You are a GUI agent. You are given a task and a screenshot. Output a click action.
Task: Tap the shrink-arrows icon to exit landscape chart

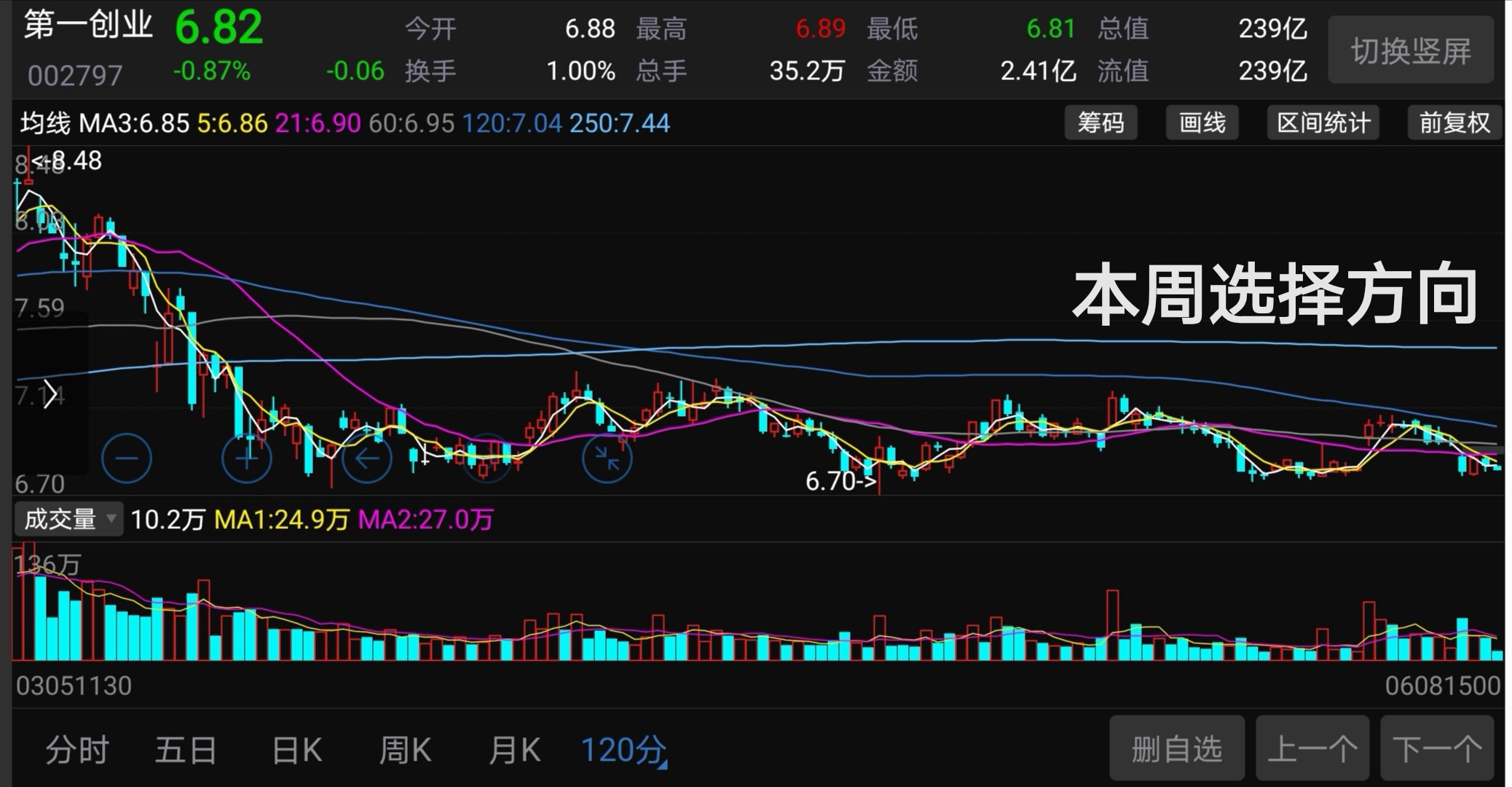605,457
